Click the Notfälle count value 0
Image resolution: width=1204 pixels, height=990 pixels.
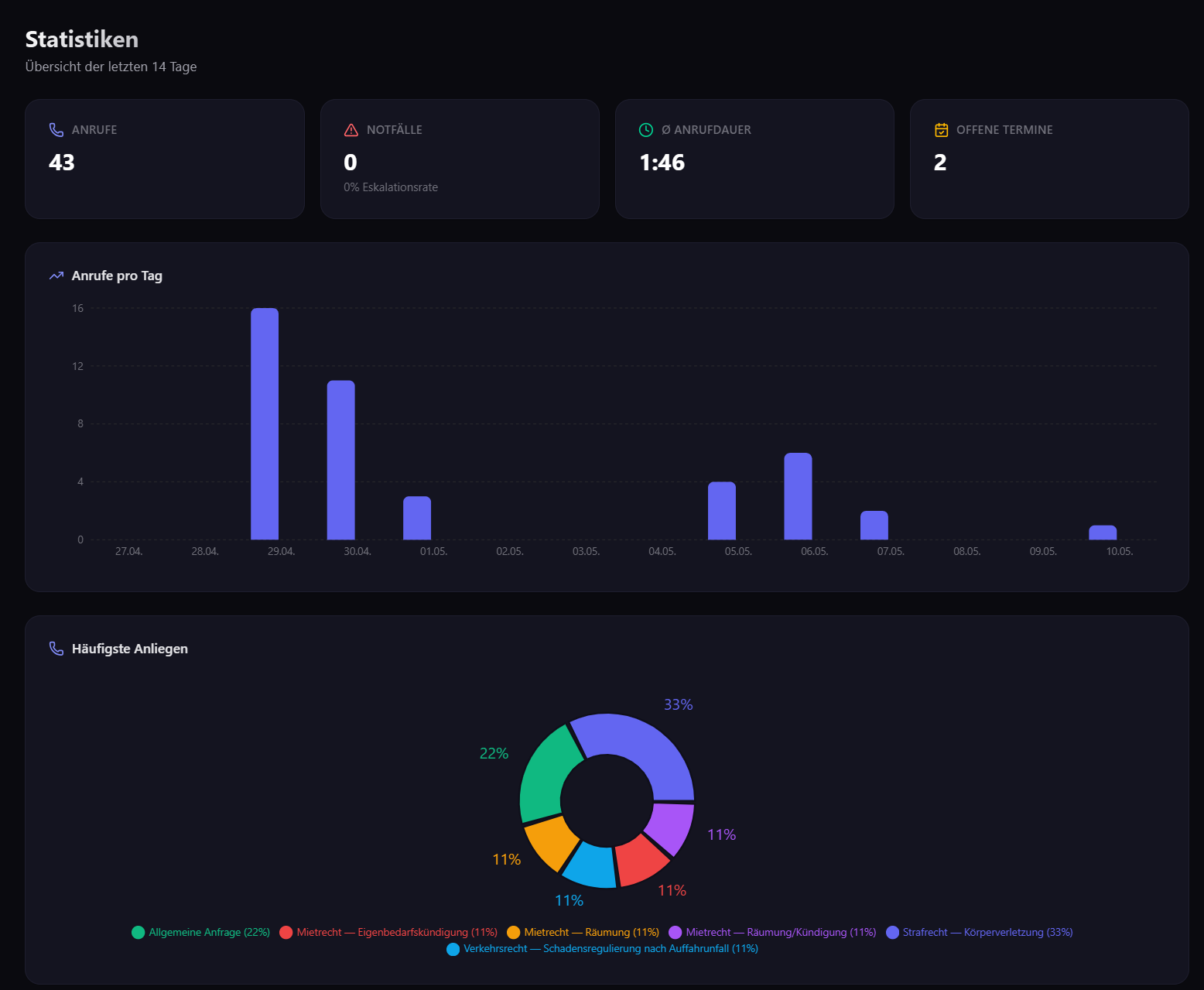click(x=351, y=163)
